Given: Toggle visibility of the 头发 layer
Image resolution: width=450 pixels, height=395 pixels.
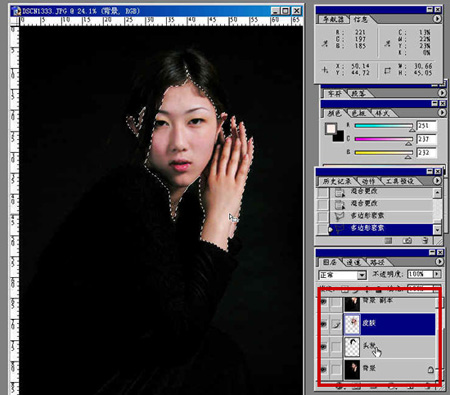Looking at the screenshot, I should pyautogui.click(x=323, y=347).
